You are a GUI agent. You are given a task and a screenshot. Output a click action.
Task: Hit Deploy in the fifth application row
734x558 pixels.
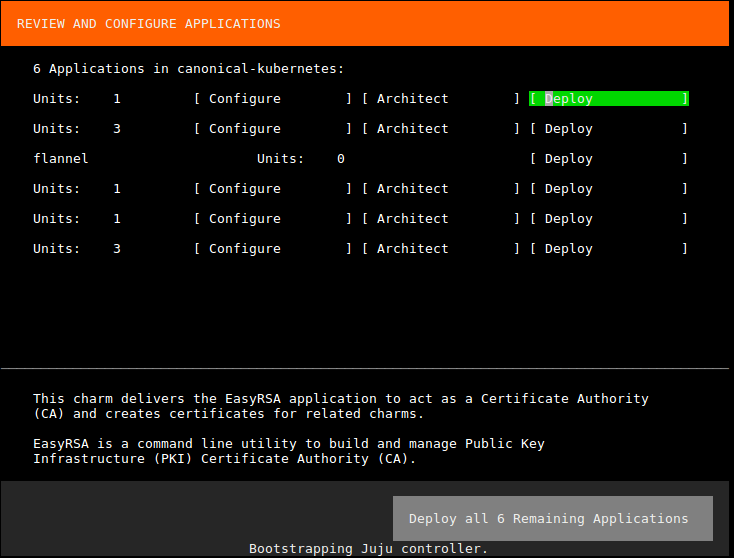click(x=608, y=219)
